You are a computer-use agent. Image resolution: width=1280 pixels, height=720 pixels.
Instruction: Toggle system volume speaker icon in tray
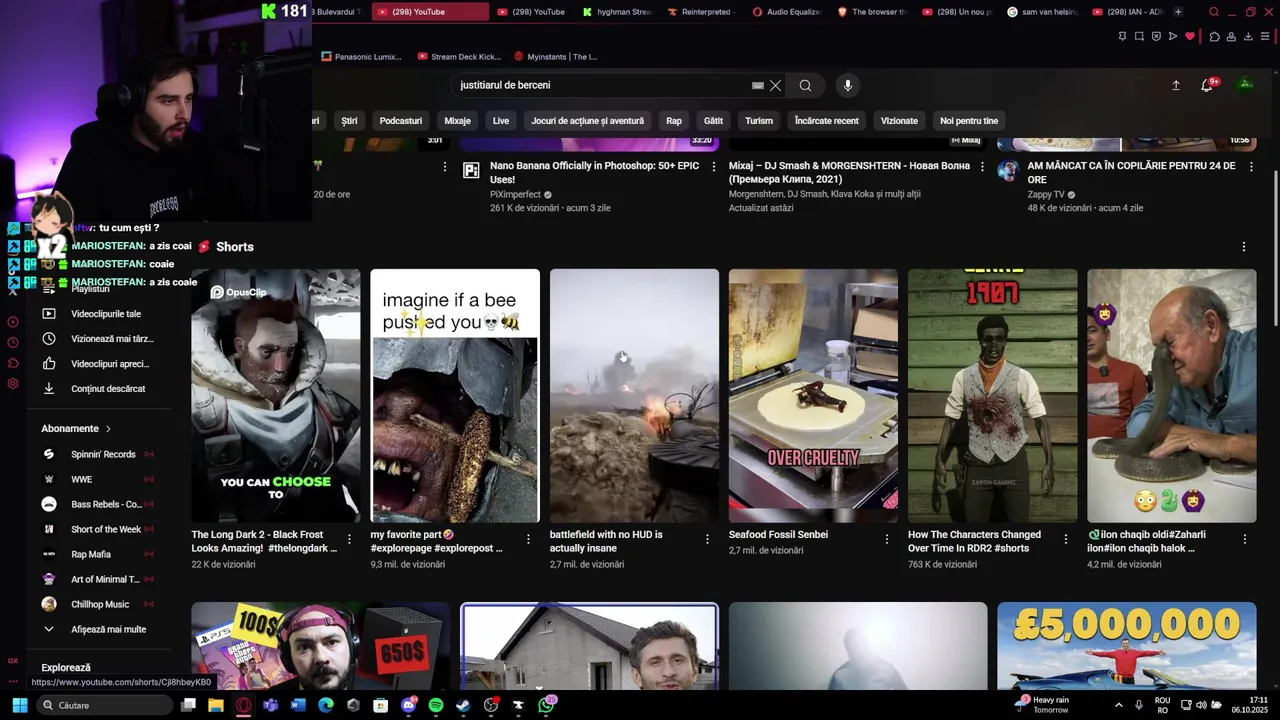pyautogui.click(x=1203, y=705)
